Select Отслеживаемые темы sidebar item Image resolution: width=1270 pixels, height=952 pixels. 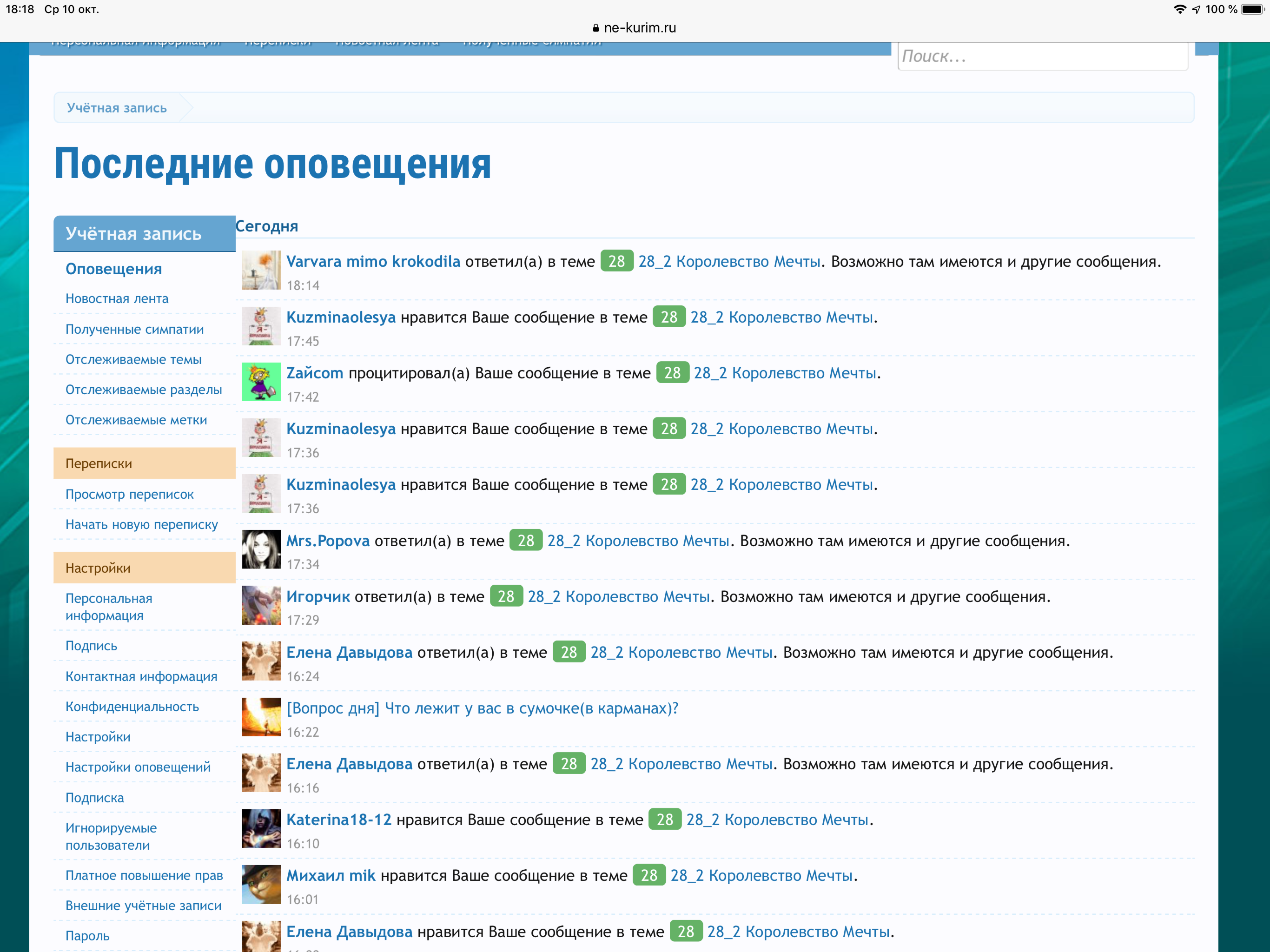[x=133, y=359]
